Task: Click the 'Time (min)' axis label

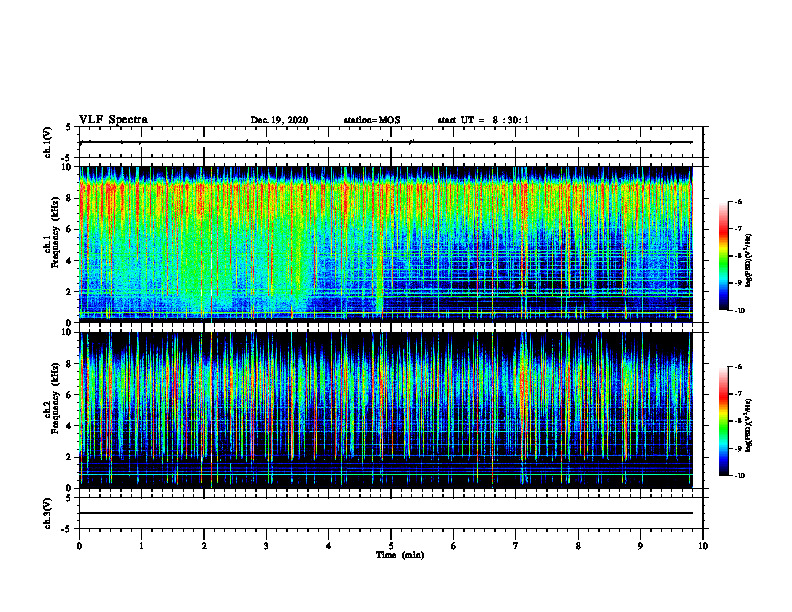Action: tap(400, 555)
